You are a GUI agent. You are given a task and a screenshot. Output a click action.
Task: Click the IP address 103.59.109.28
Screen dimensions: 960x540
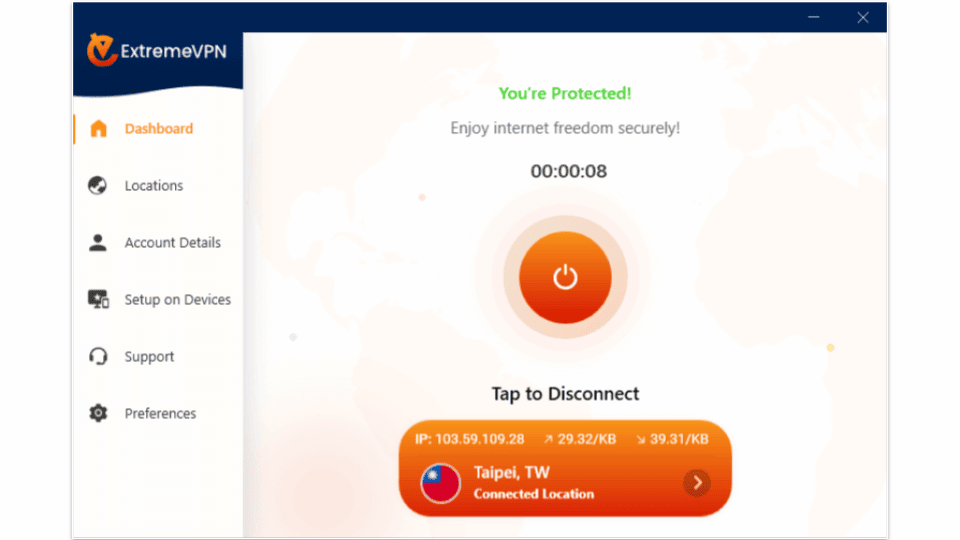coord(470,439)
